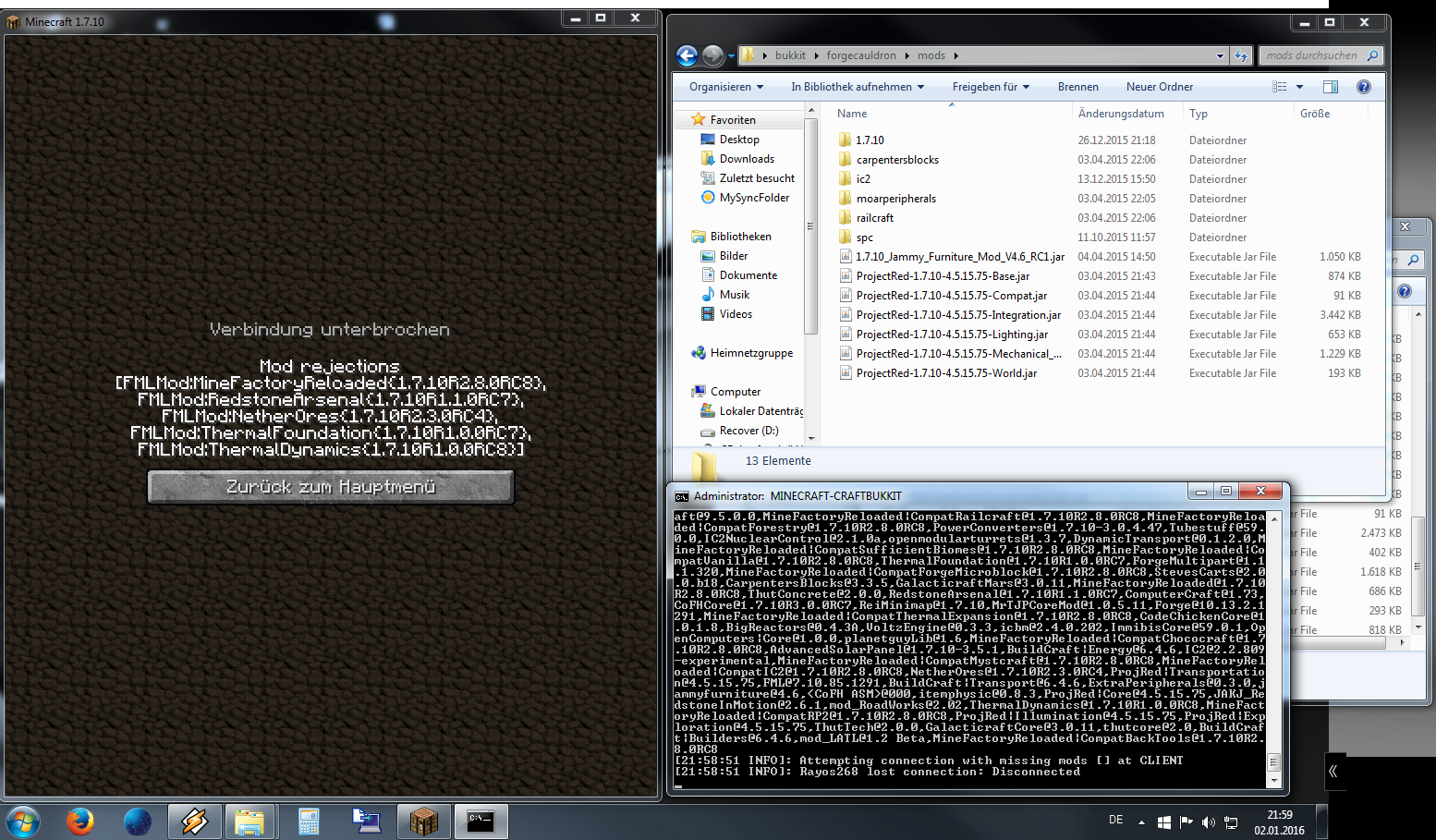This screenshot has height=840, width=1436.
Task: Expand the view options dropdown arrow
Action: click(1299, 87)
